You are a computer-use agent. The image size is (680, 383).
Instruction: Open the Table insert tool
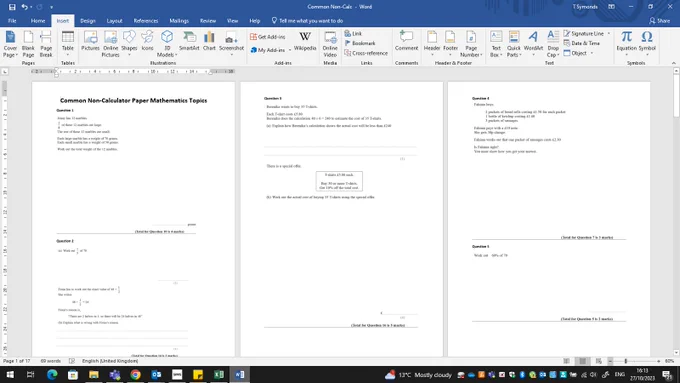[x=68, y=44]
